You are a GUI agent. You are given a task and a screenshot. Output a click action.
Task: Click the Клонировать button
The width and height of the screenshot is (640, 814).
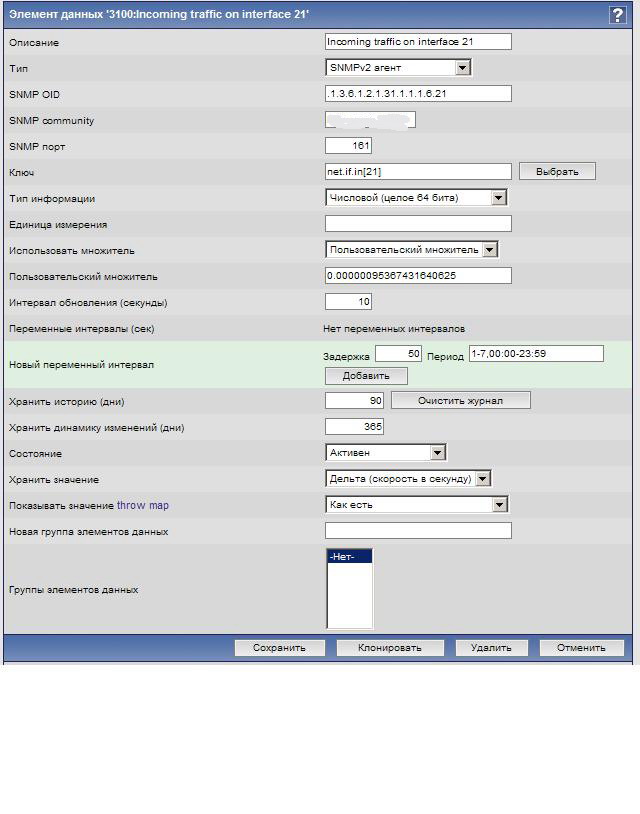point(390,648)
